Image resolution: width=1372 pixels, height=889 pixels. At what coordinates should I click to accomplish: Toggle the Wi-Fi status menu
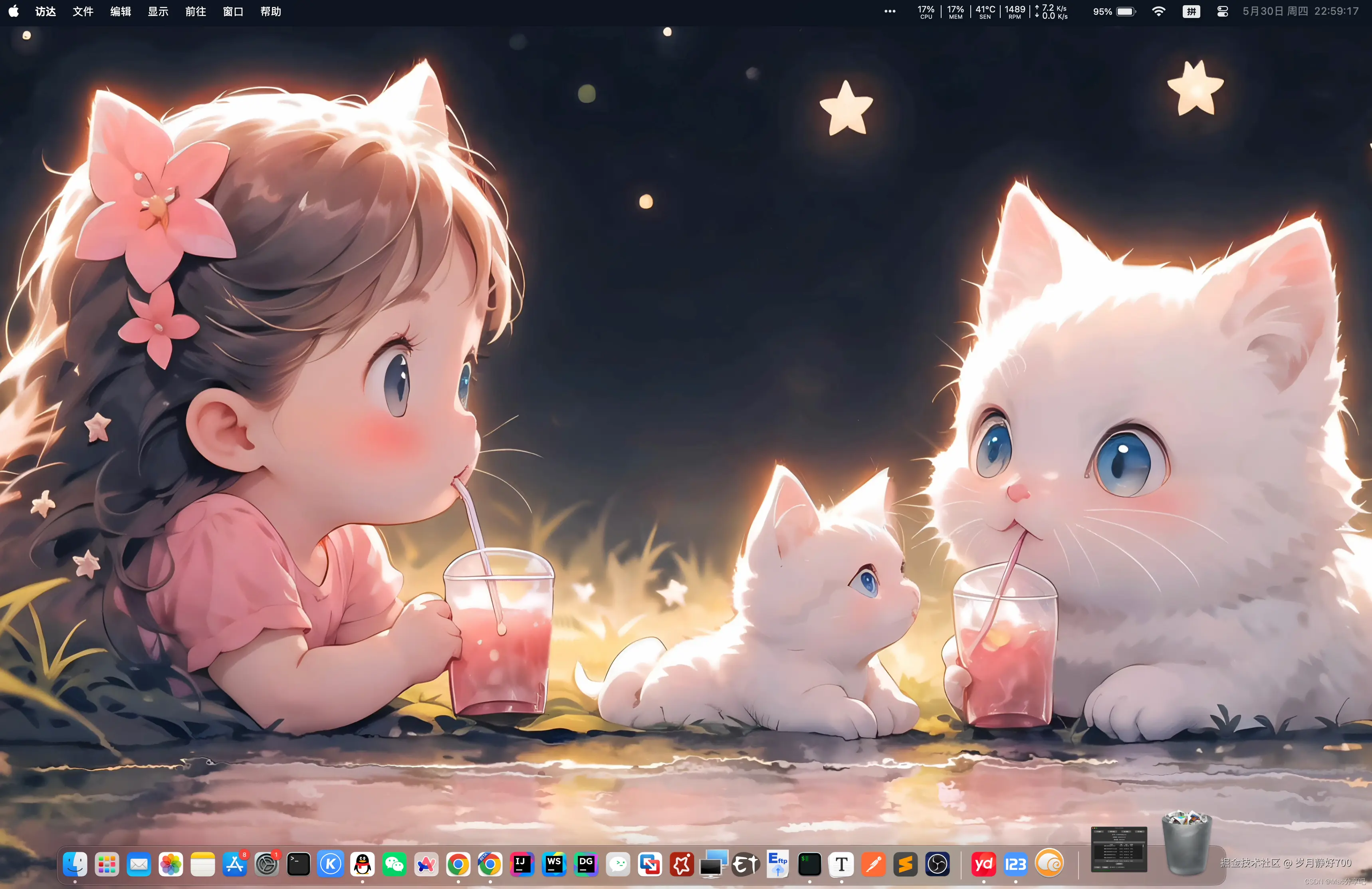pos(1158,12)
